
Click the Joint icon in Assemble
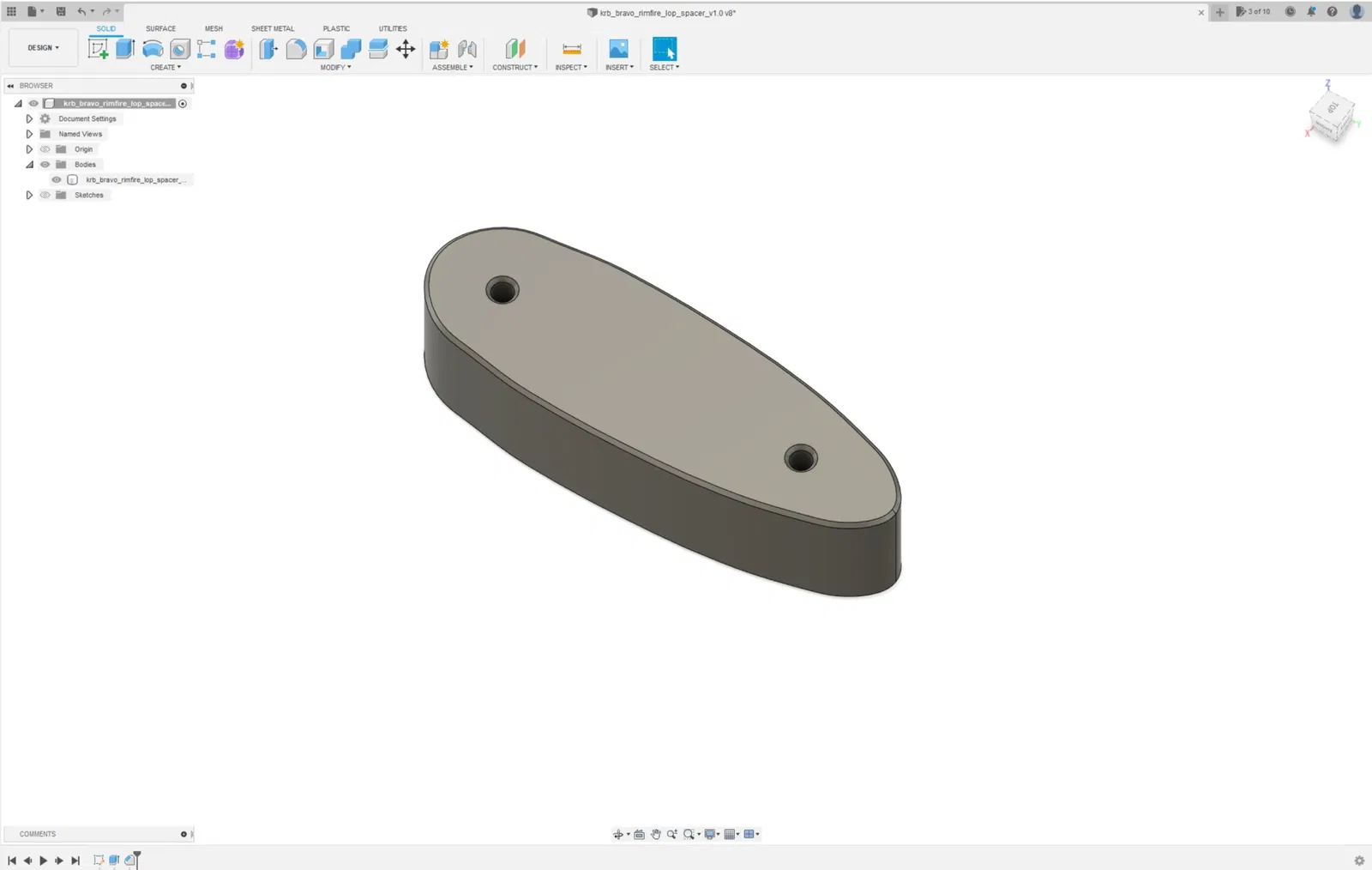coord(467,49)
